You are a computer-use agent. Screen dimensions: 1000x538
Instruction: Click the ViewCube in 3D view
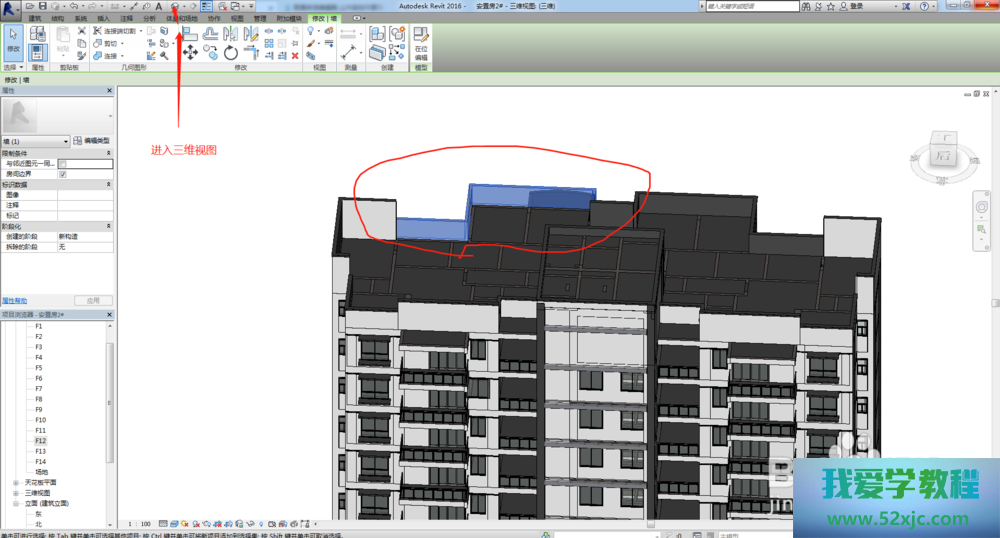tap(942, 155)
